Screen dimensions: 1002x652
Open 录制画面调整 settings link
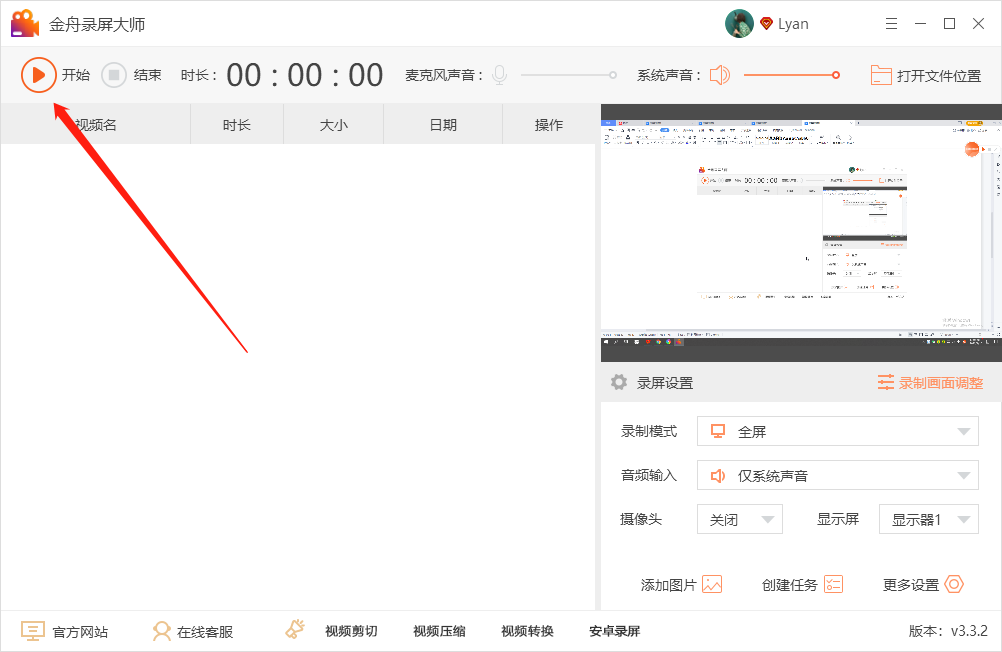click(x=941, y=383)
